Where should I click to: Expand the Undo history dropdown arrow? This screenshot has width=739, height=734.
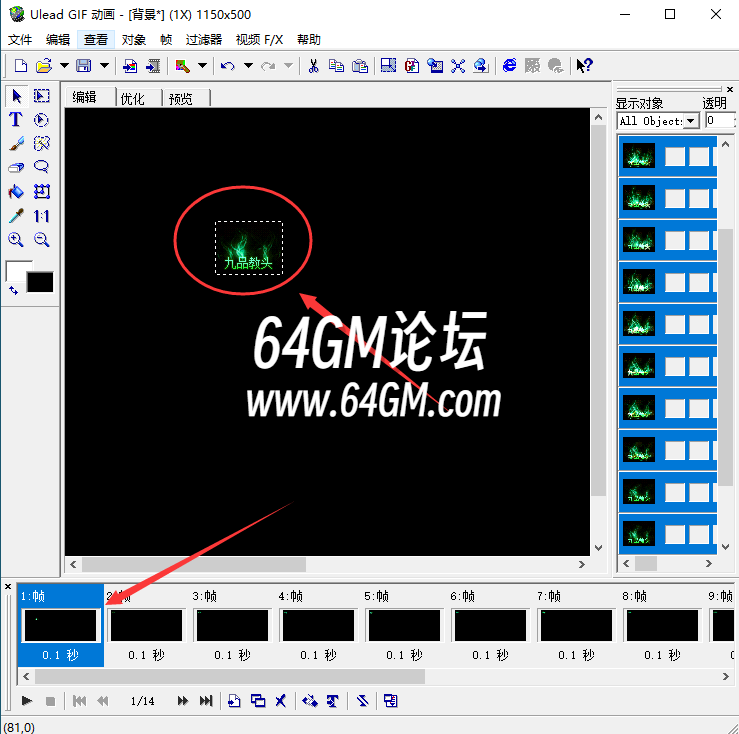(x=248, y=66)
